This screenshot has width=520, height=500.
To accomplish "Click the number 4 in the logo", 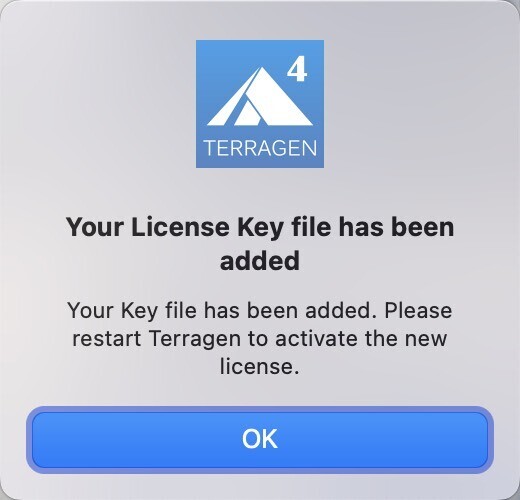I will pyautogui.click(x=297, y=71).
